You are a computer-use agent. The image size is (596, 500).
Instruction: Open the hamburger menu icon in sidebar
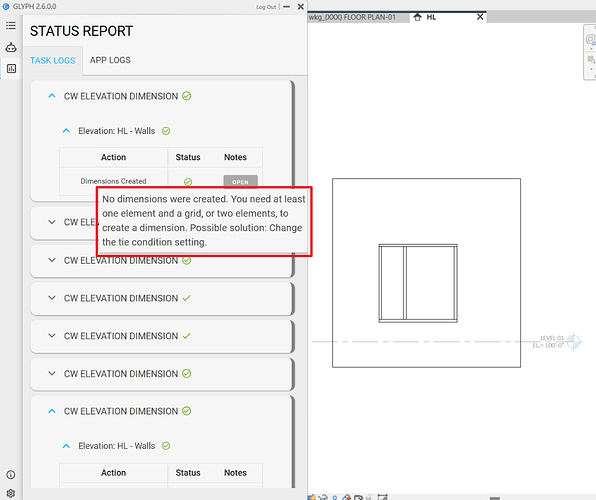pyautogui.click(x=11, y=25)
